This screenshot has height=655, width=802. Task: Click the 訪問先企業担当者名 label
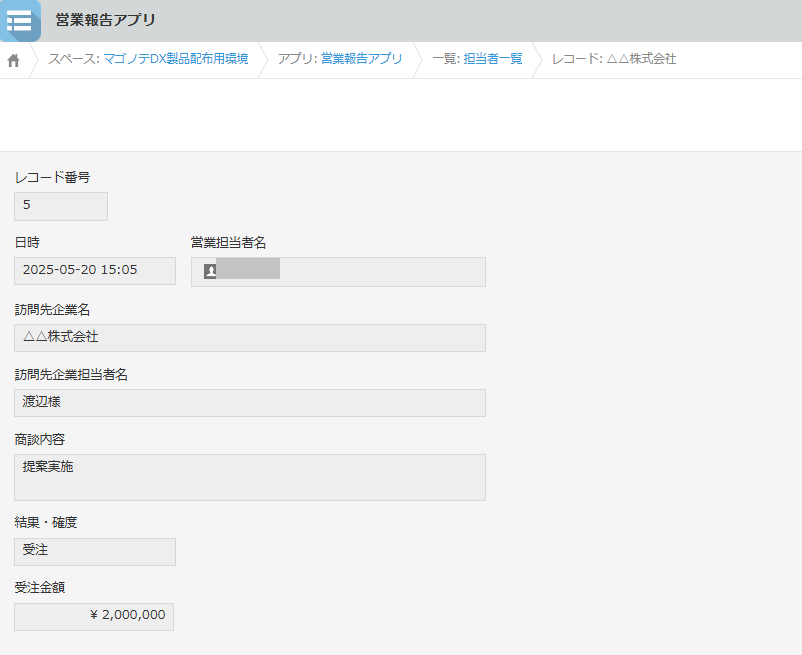click(x=72, y=374)
